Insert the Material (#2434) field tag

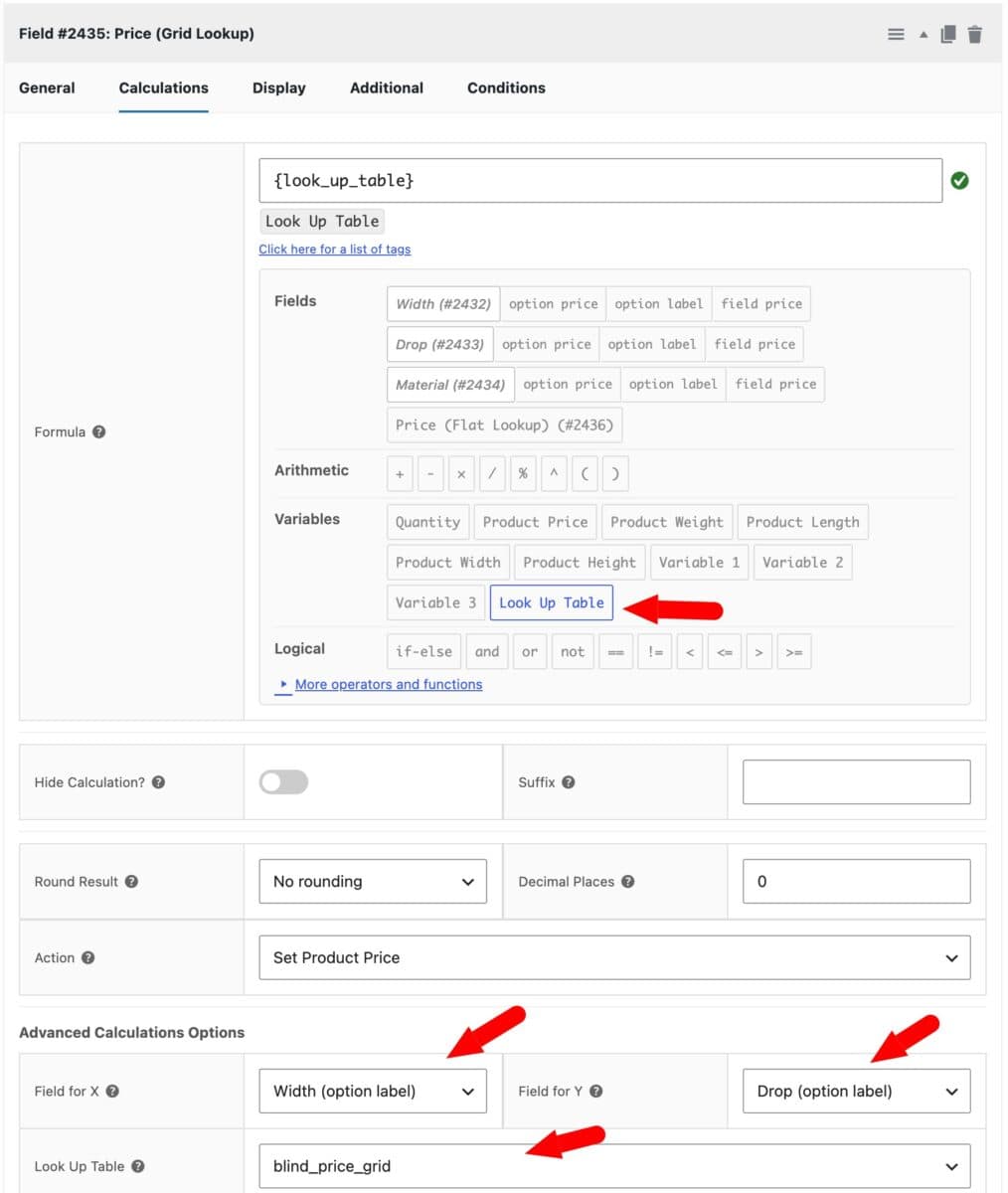pyautogui.click(x=450, y=384)
